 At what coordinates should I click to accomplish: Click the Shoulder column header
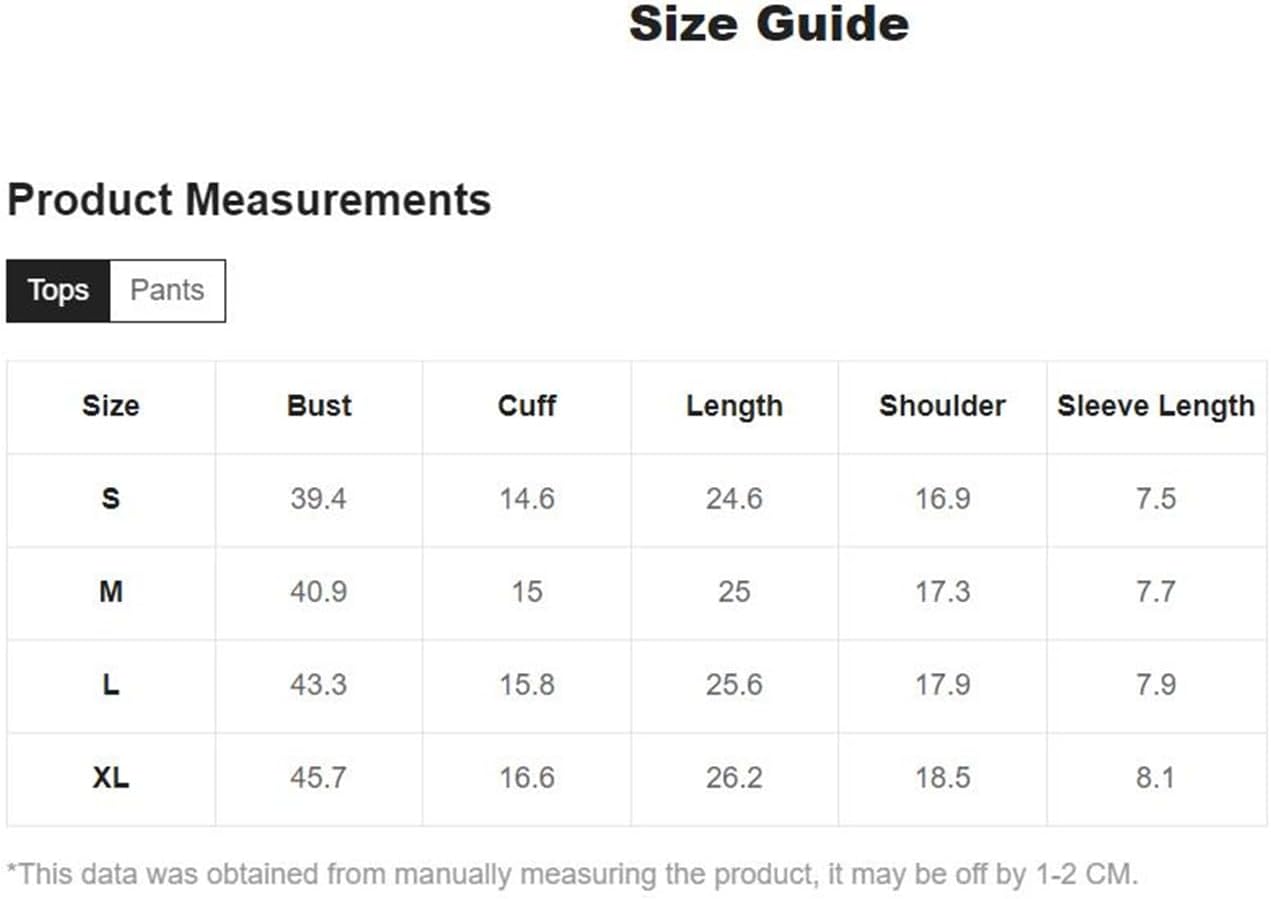coord(942,406)
